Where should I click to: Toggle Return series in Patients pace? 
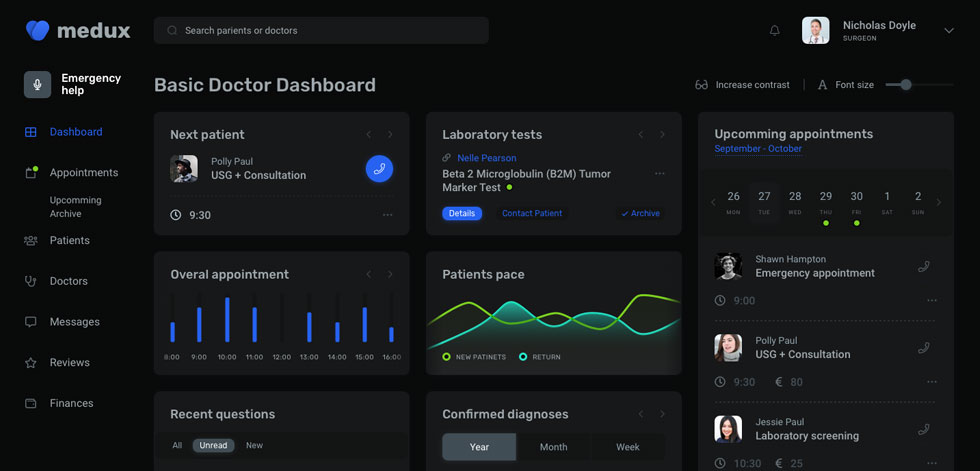click(x=540, y=357)
